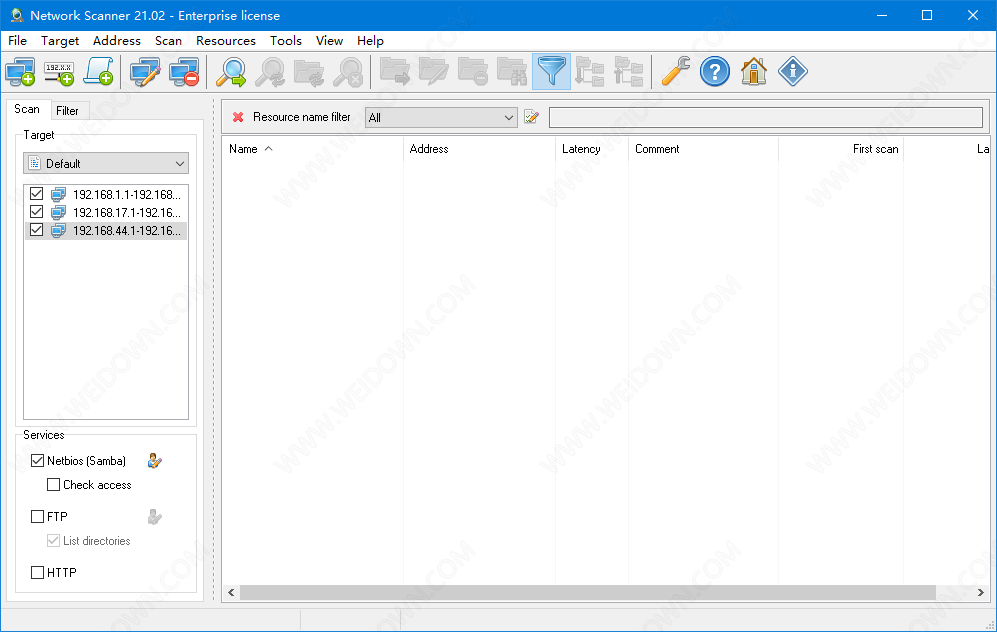
Task: Open help with blue question mark icon
Action: pyautogui.click(x=715, y=71)
